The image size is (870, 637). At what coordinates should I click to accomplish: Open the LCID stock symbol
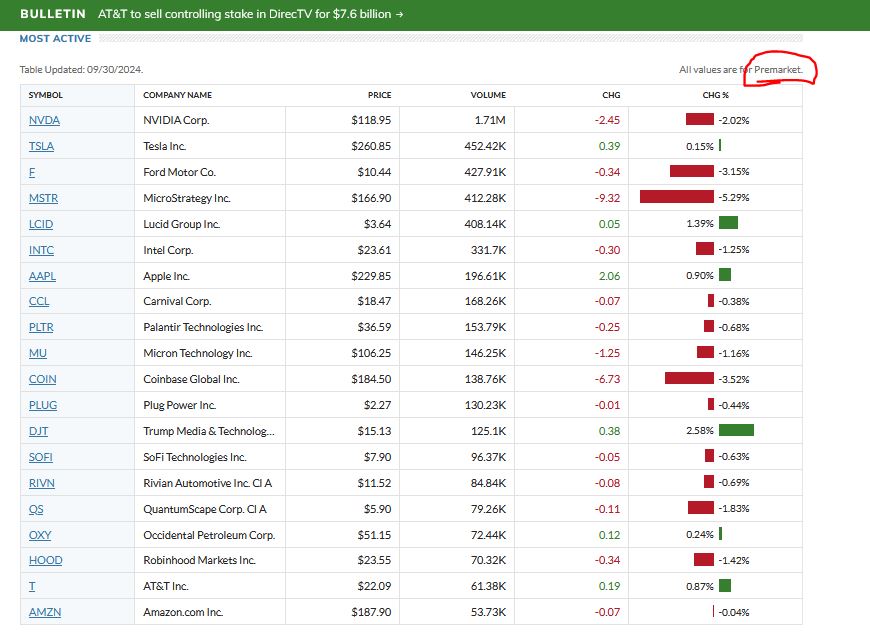pyautogui.click(x=43, y=224)
